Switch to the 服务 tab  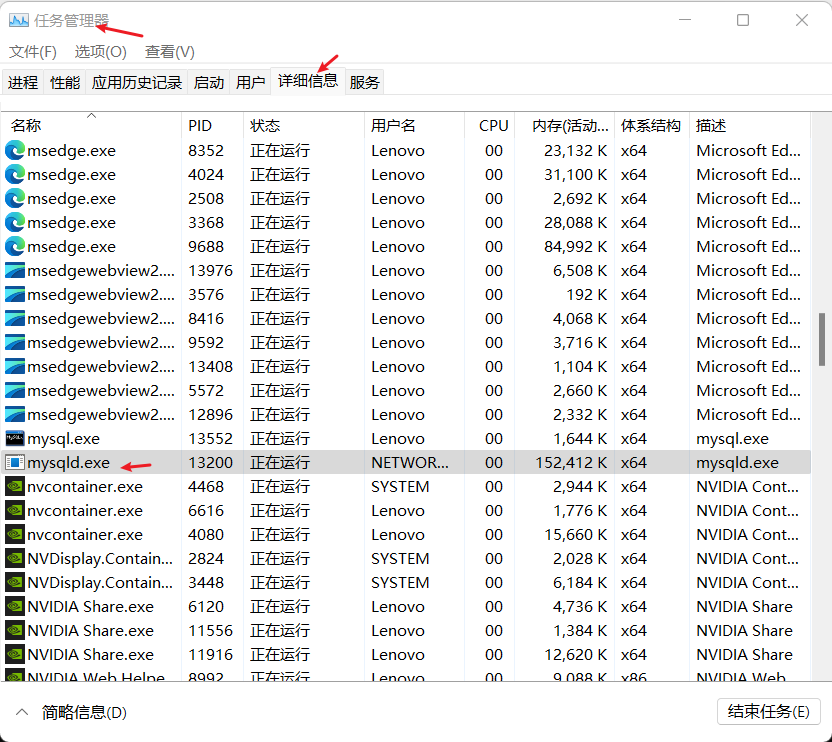pyautogui.click(x=365, y=82)
